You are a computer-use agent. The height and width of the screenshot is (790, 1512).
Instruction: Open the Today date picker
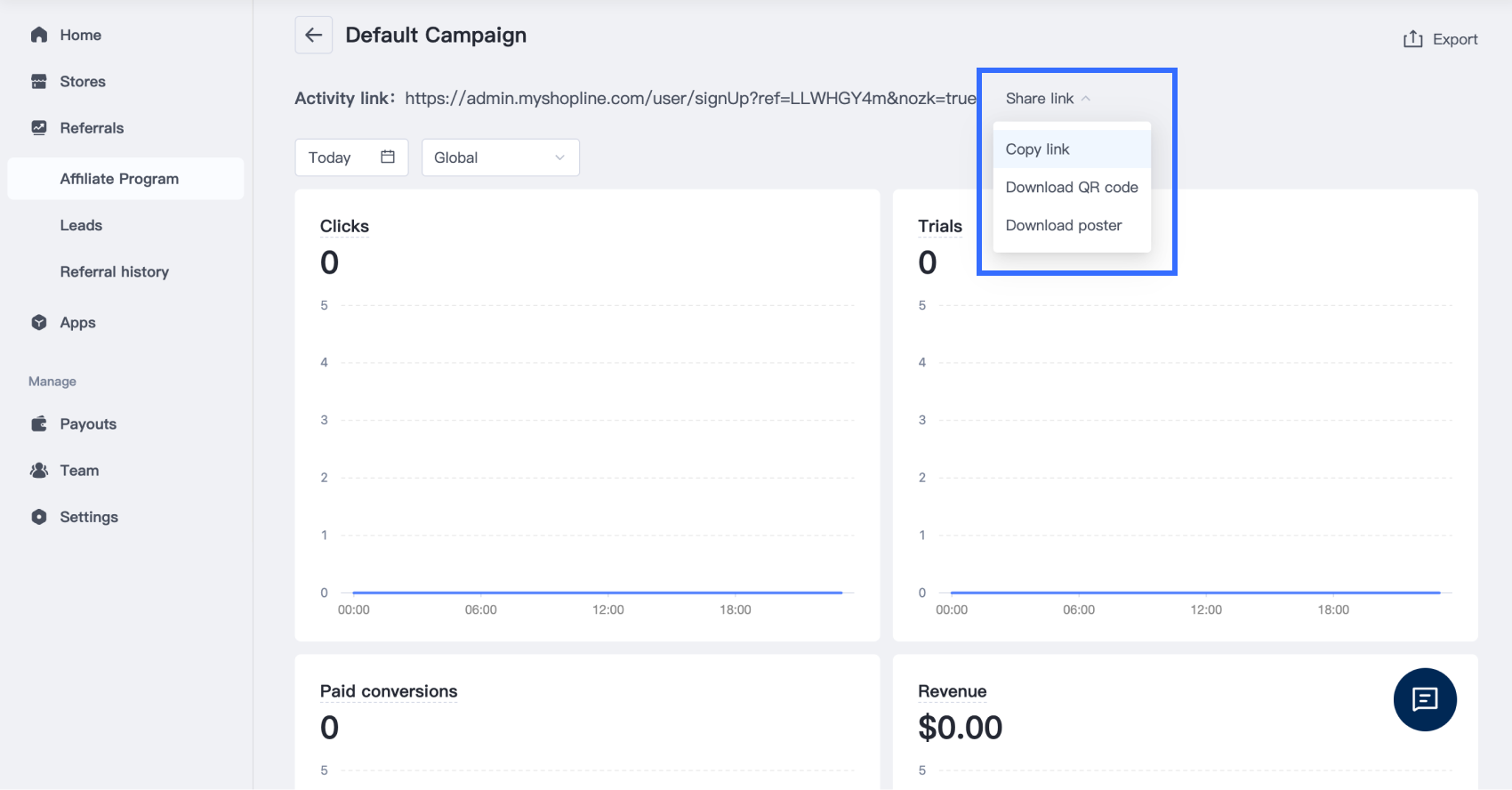[351, 157]
